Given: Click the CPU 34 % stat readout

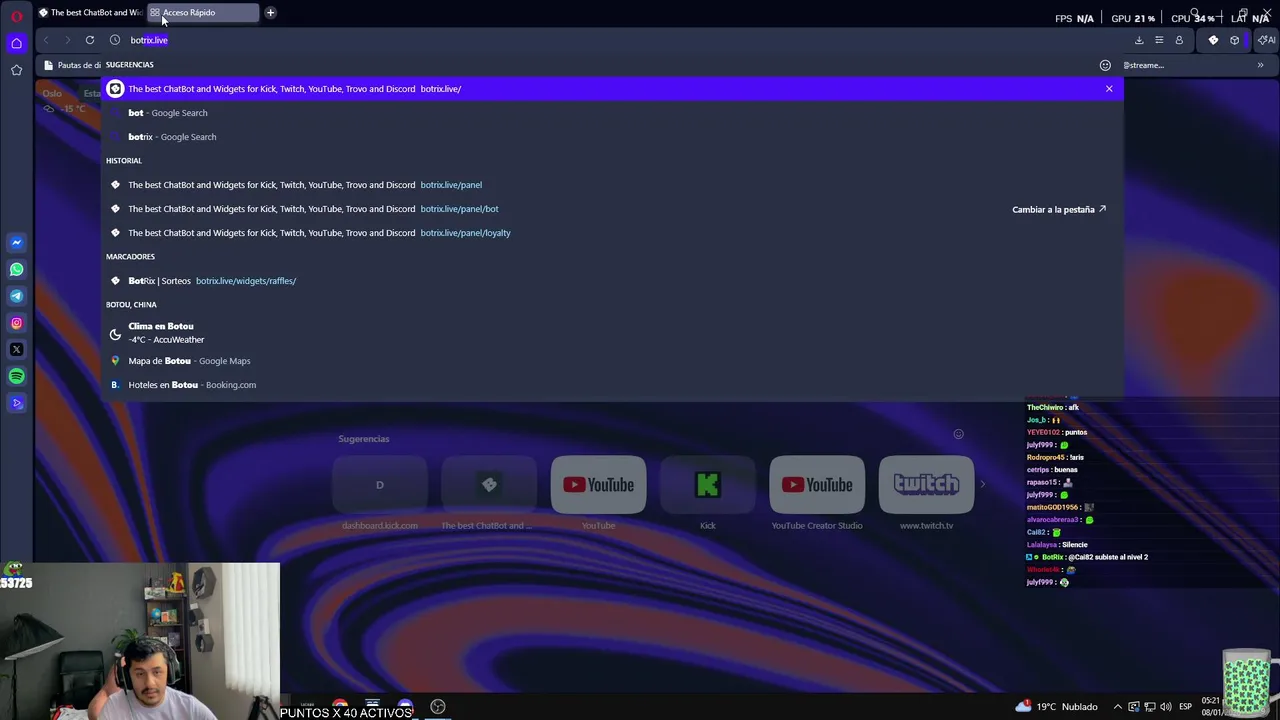Looking at the screenshot, I should [x=1193, y=18].
